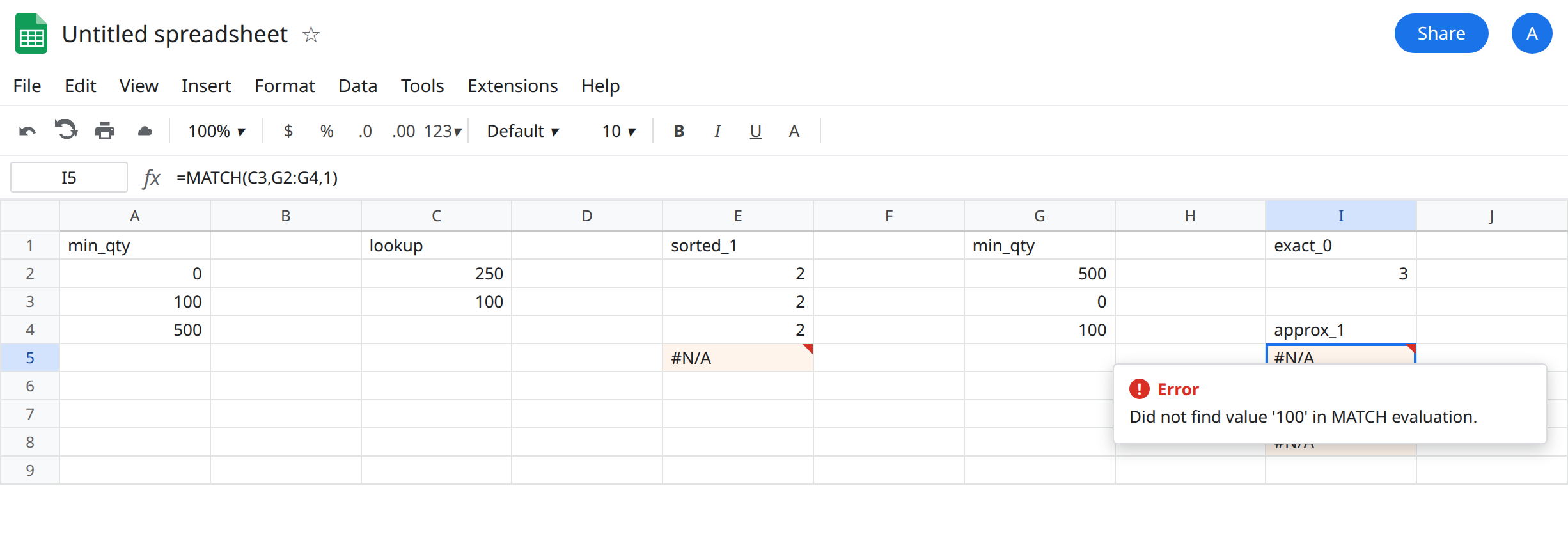1568x550 pixels.
Task: Toggle underline formatting
Action: pos(756,131)
